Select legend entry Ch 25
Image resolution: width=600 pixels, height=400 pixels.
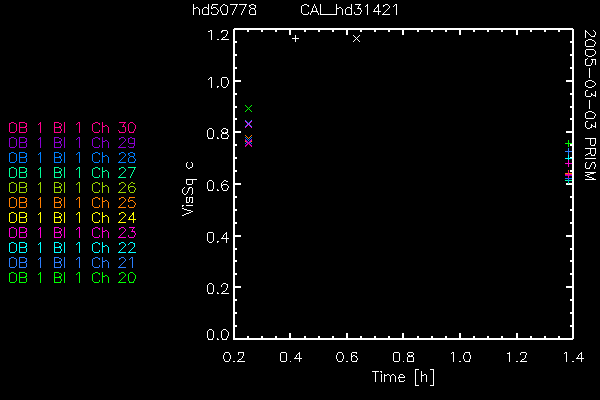[x=72, y=202]
